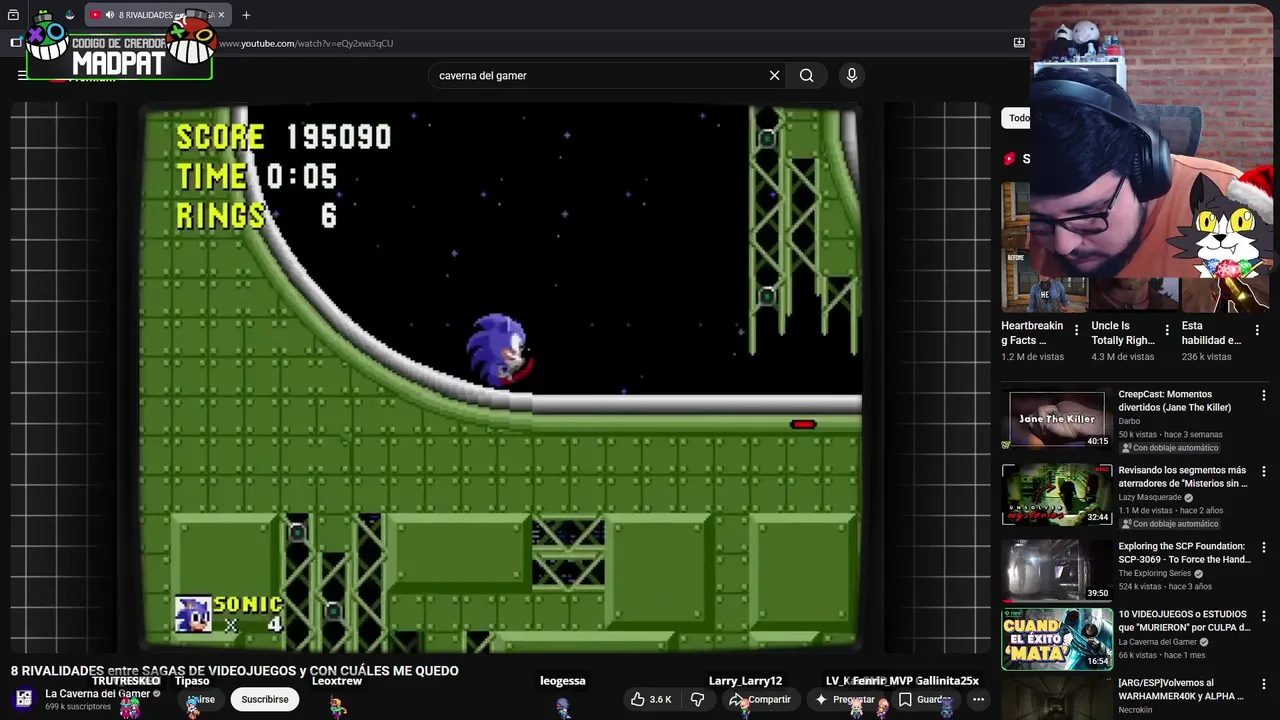The width and height of the screenshot is (1280, 720).
Task: Open options menu for 10 VIDEOJUEGOS video
Action: tap(1264, 616)
